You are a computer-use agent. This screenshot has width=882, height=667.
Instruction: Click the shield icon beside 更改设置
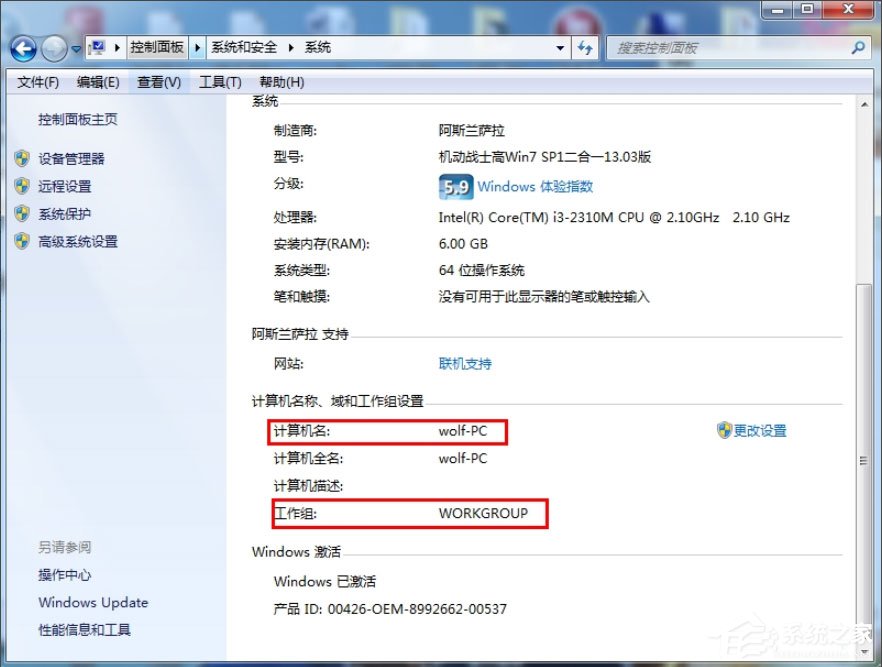tap(723, 430)
